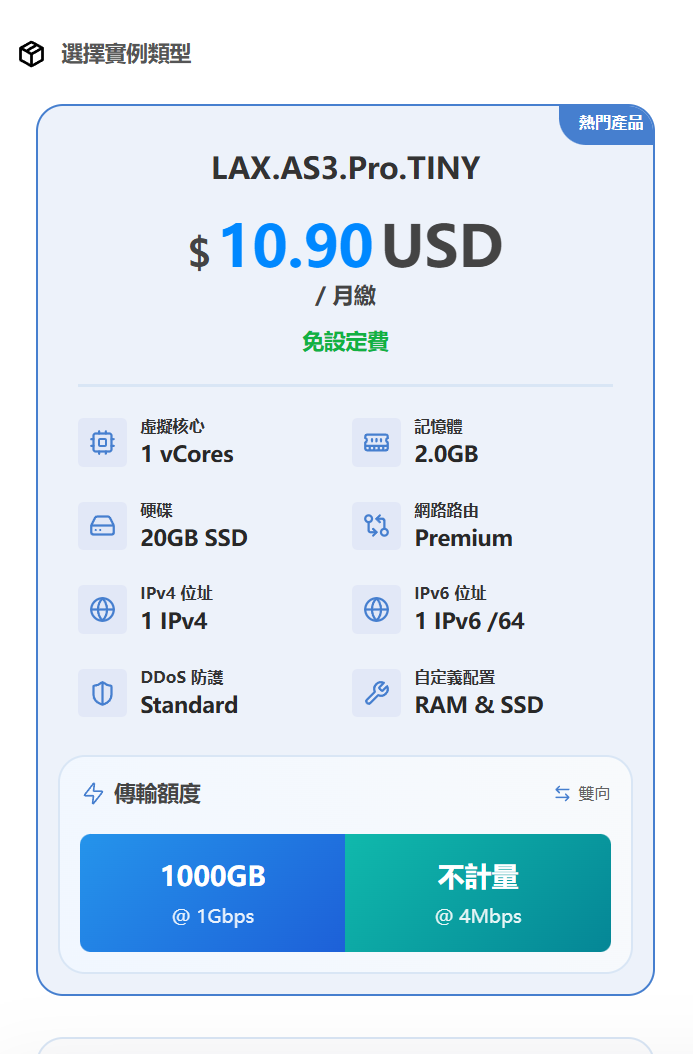Click the $10.90 USD price
This screenshot has width=693, height=1054.
(345, 246)
